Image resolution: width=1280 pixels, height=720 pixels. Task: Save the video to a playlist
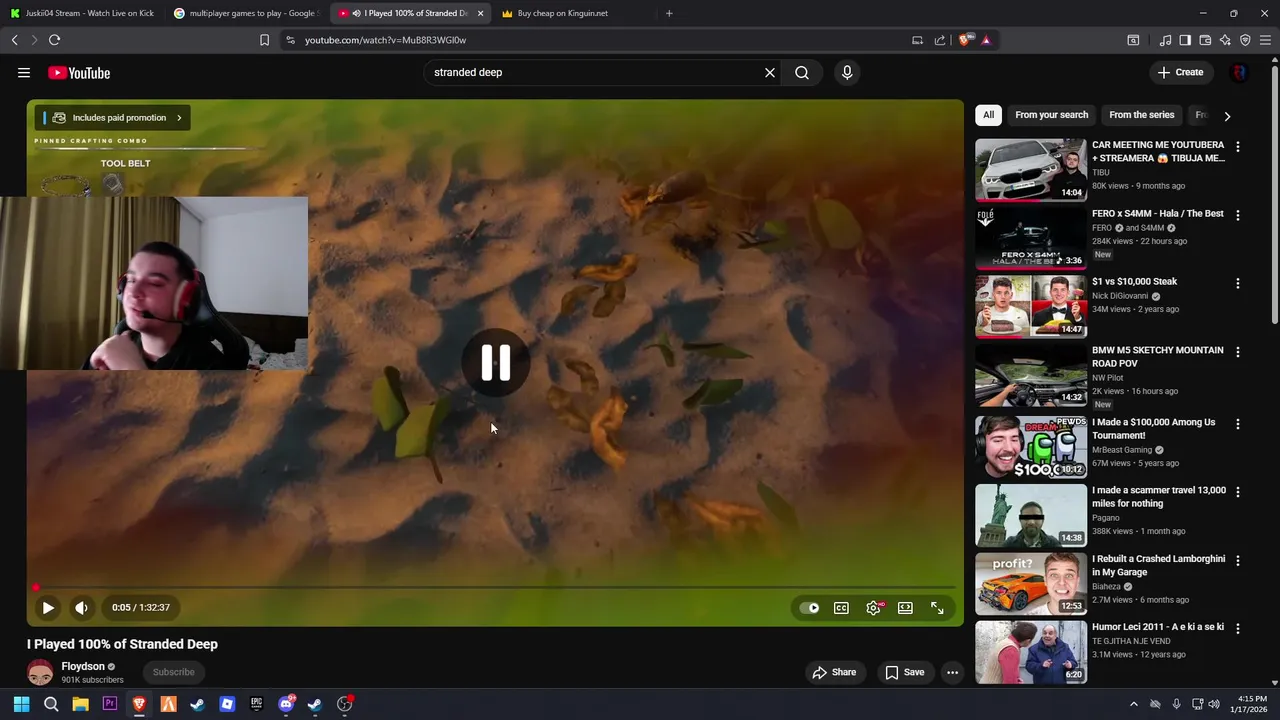(904, 672)
